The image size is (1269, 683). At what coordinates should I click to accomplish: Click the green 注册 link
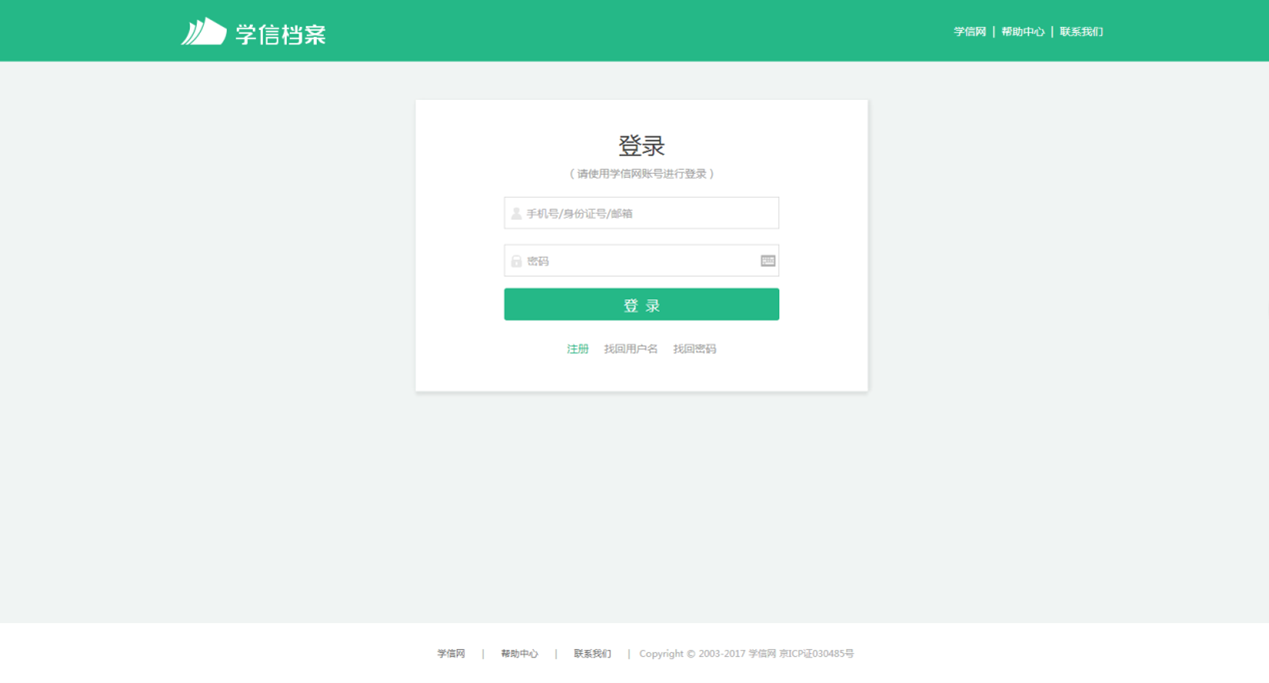click(577, 349)
